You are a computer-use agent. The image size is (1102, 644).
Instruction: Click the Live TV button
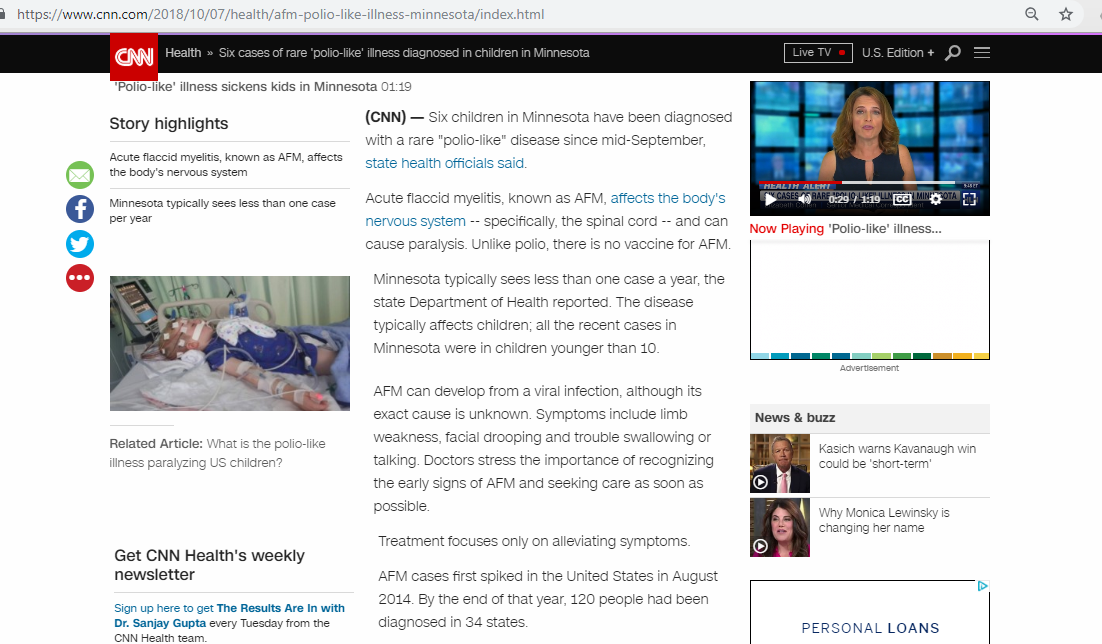click(817, 53)
